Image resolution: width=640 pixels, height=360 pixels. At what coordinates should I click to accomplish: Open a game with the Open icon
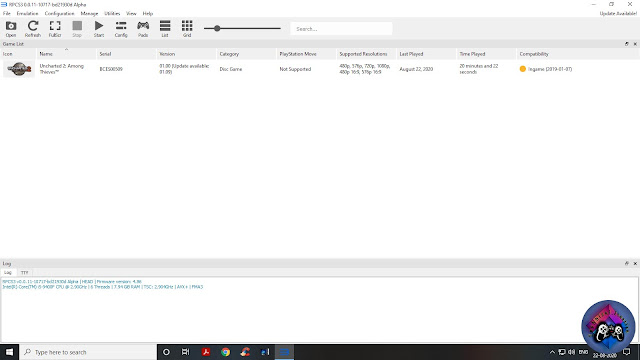coord(11,29)
